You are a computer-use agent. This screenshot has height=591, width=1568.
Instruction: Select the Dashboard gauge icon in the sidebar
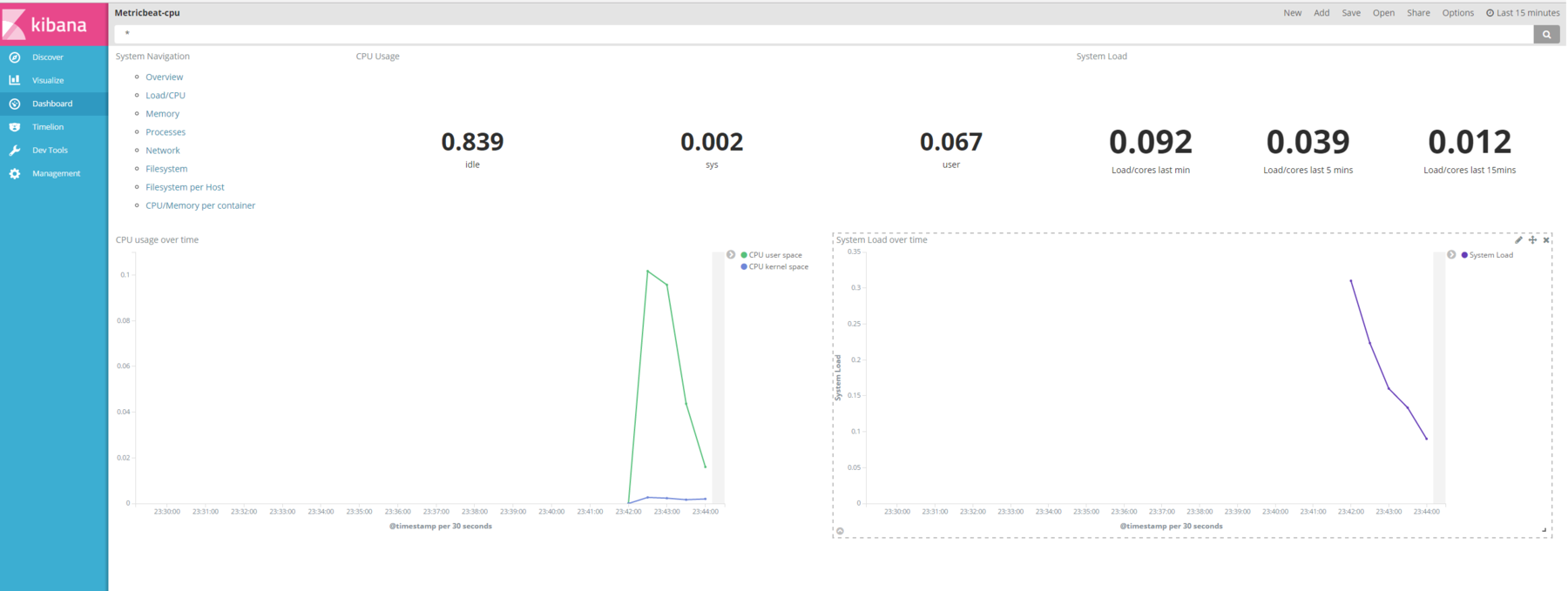pos(15,104)
